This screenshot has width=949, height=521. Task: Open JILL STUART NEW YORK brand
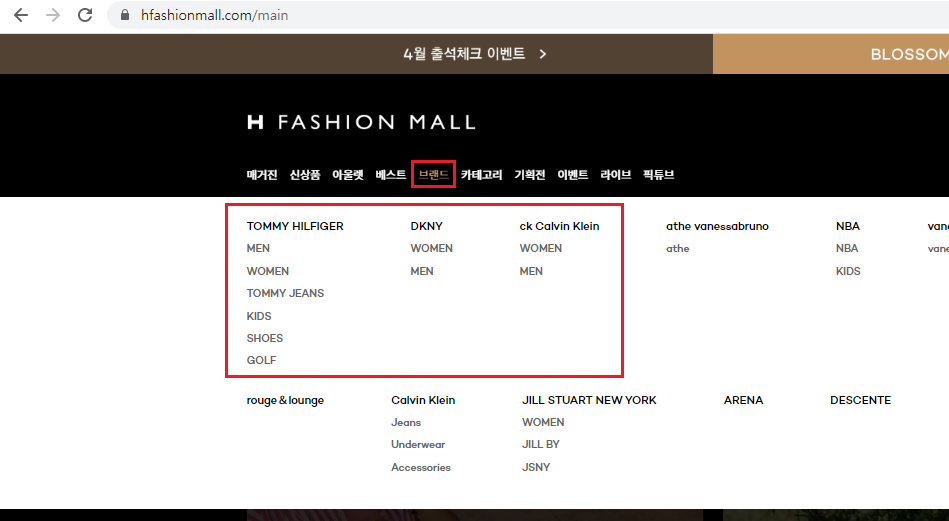(x=589, y=401)
